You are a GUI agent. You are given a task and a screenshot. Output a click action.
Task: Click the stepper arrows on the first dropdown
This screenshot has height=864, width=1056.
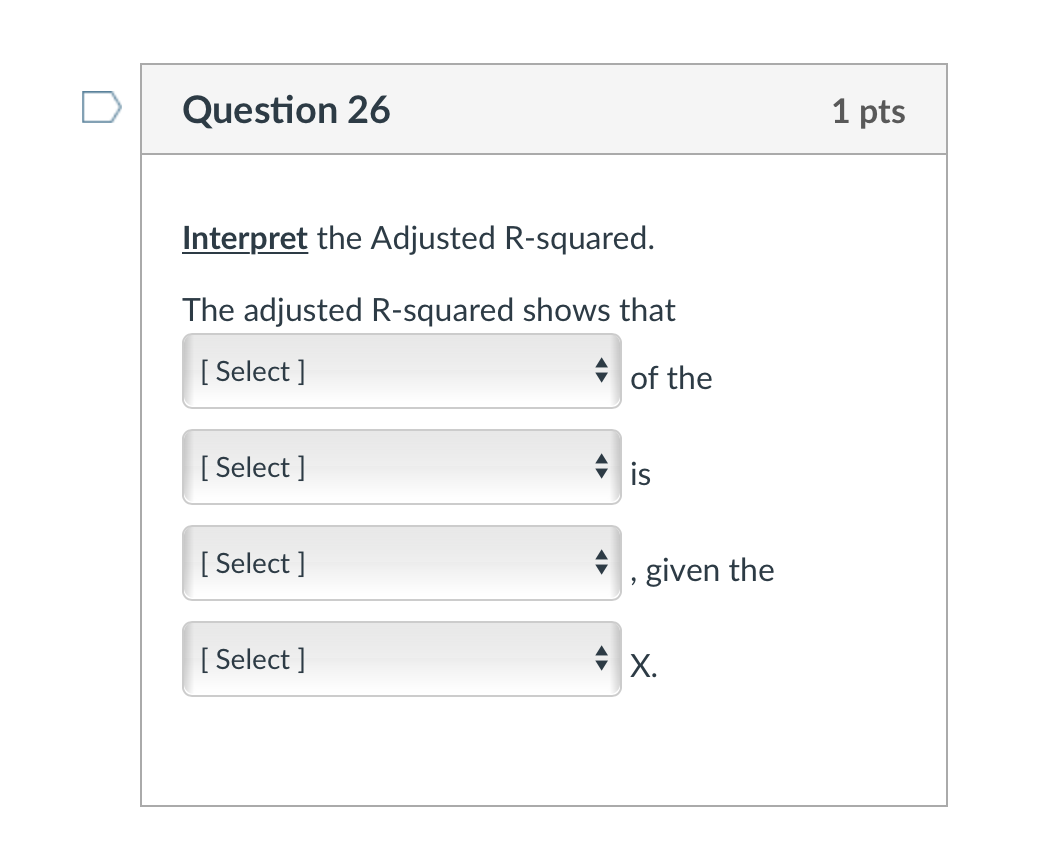pyautogui.click(x=602, y=370)
